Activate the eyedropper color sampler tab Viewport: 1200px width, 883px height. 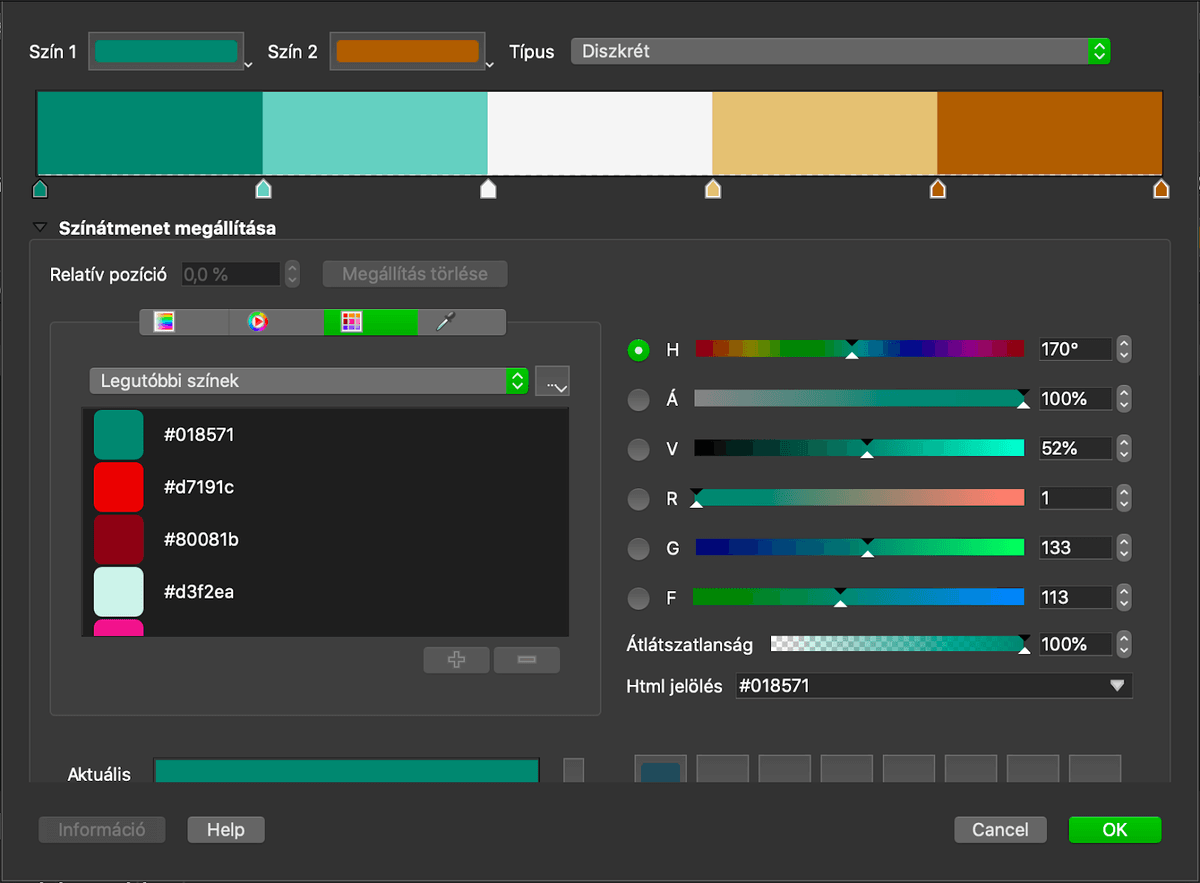445,322
